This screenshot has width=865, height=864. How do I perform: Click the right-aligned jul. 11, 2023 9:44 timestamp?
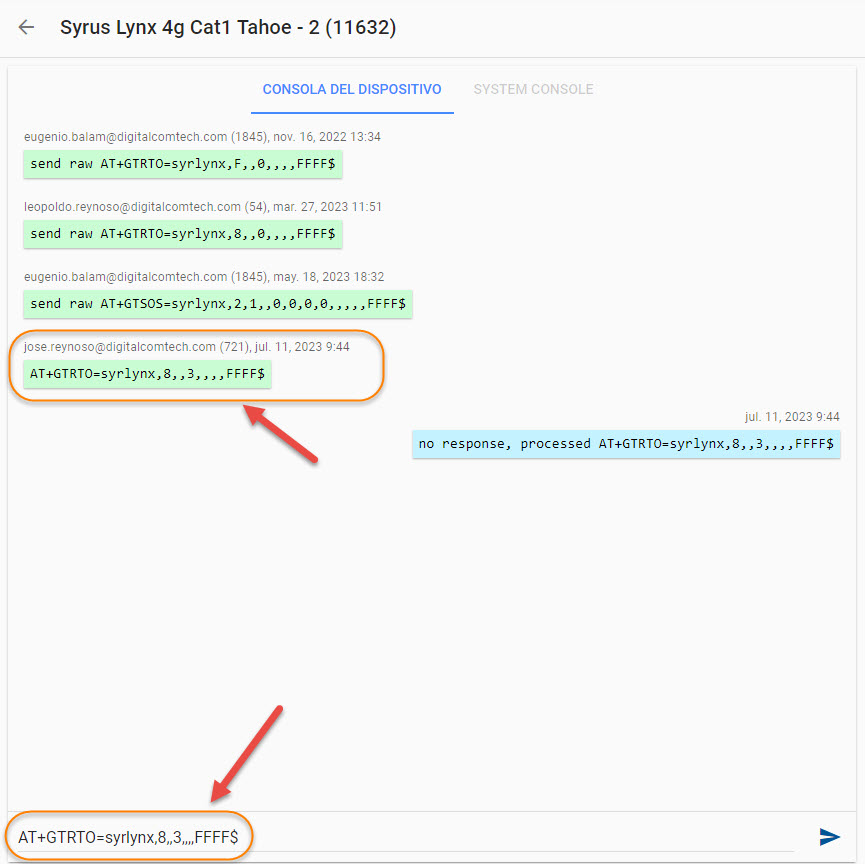tap(792, 417)
